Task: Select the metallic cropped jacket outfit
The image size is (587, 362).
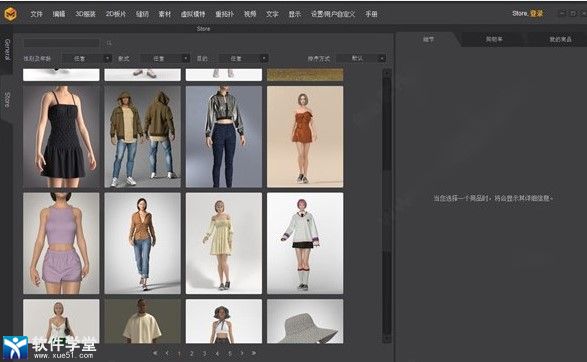Action: coord(224,137)
